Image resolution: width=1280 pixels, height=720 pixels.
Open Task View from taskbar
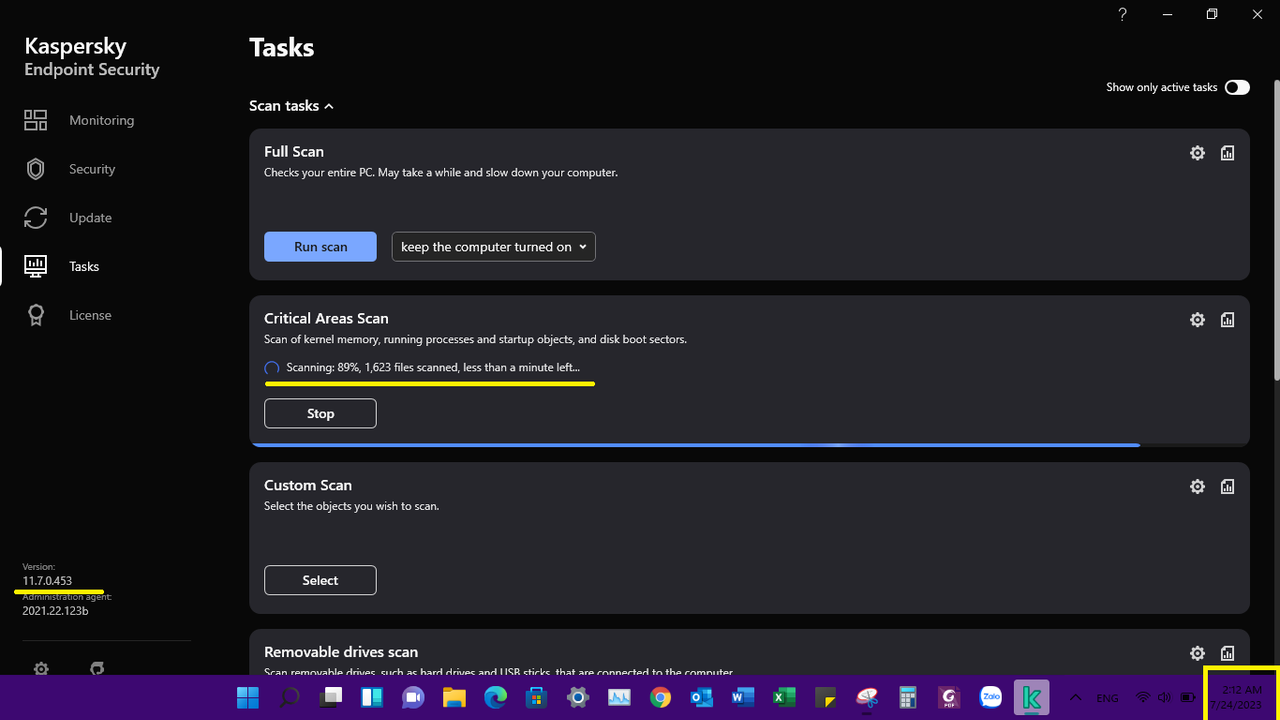pos(330,697)
